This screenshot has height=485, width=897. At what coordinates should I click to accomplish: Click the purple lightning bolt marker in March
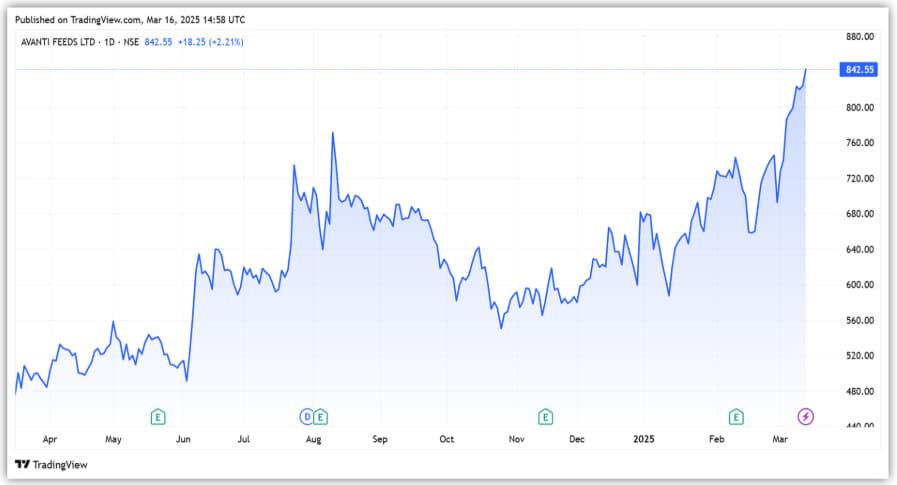[x=805, y=416]
